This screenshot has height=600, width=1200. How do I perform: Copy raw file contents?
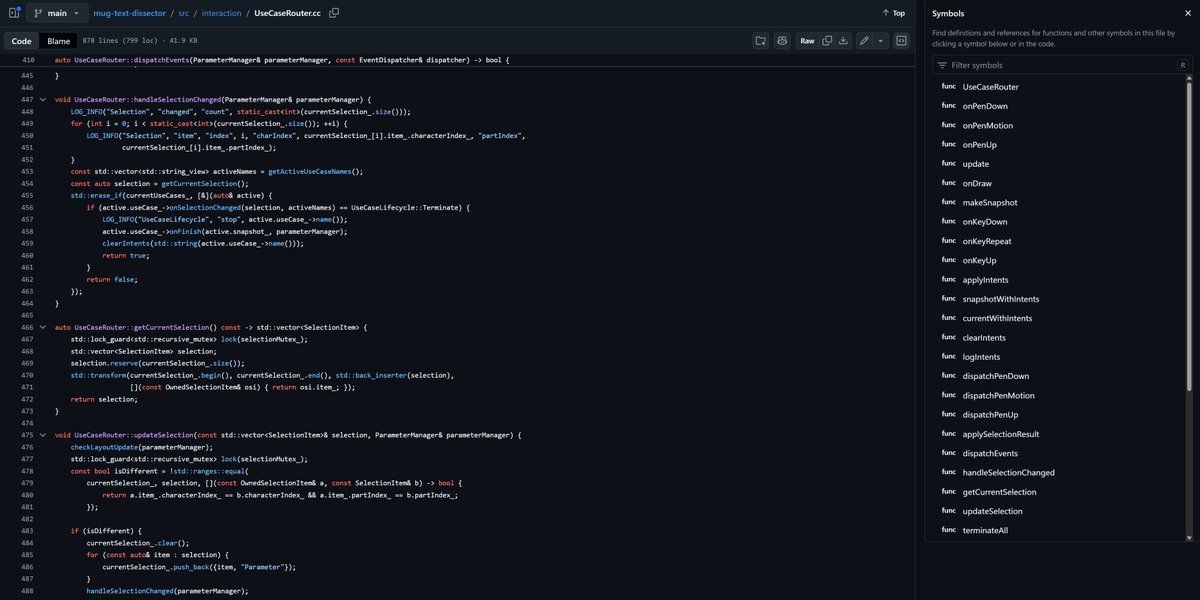(x=827, y=41)
